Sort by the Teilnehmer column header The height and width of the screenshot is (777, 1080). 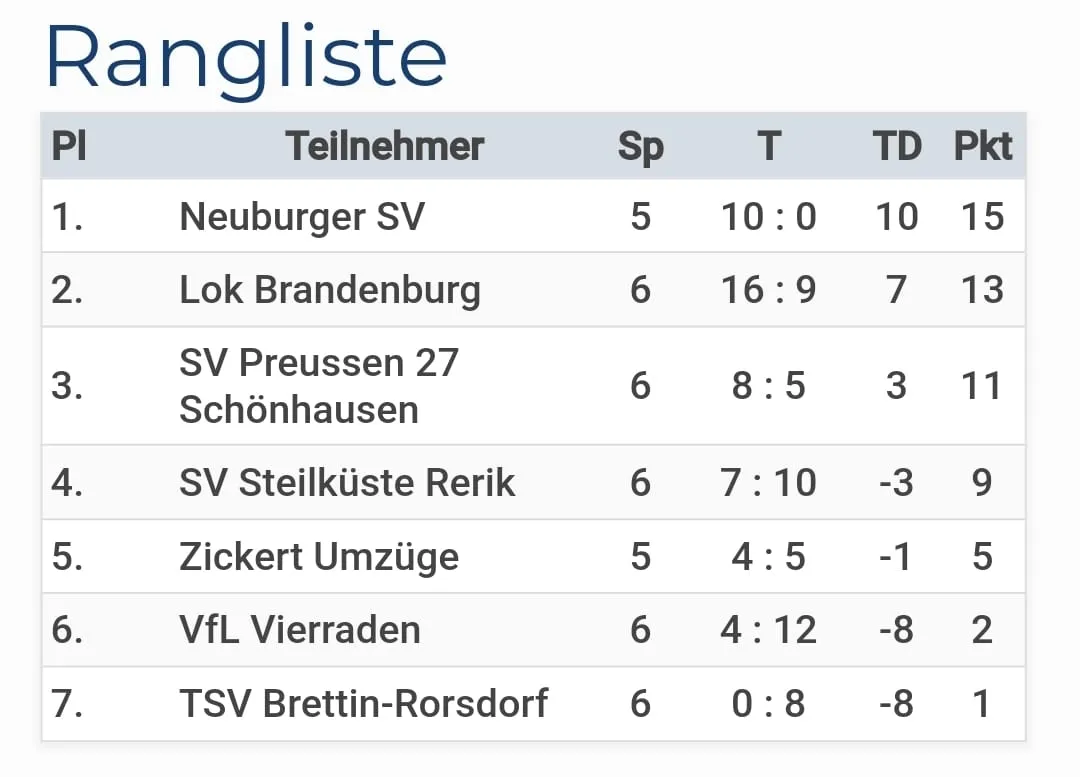[385, 147]
